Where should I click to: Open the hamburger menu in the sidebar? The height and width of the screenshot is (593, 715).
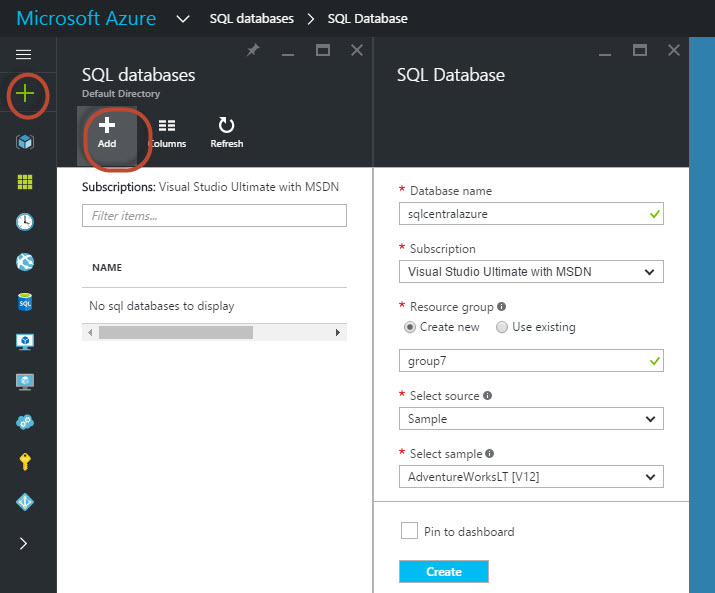tap(24, 54)
